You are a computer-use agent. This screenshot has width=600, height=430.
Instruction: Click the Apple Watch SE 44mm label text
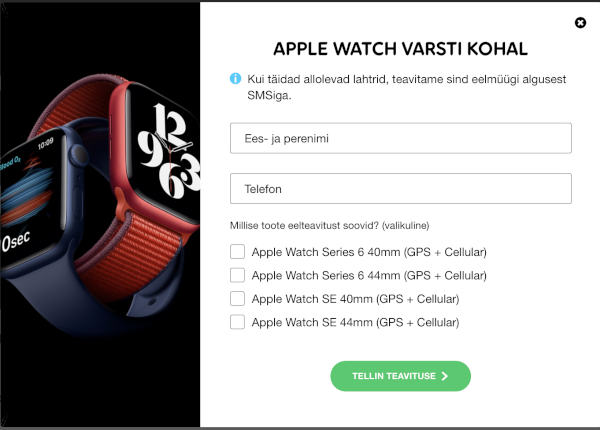[x=355, y=322]
